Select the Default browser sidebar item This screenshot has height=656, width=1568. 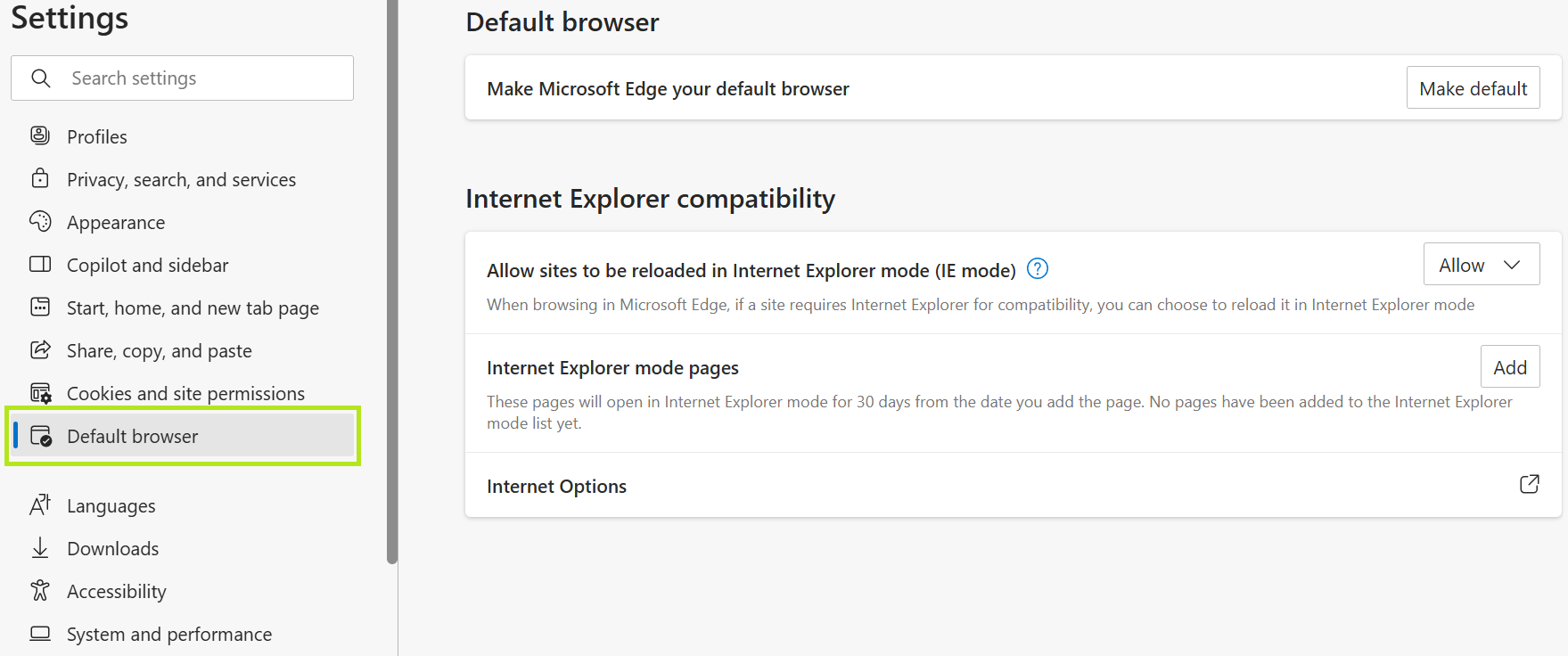tap(184, 436)
